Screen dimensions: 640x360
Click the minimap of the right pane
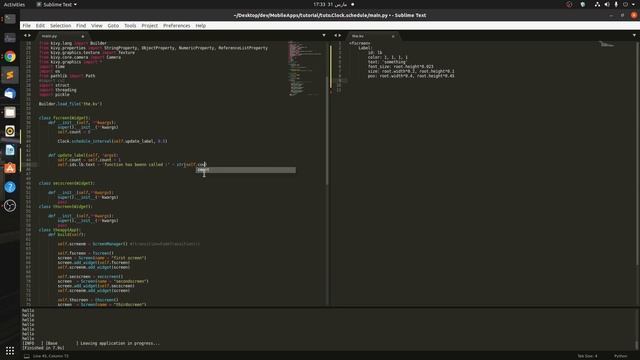pos(608,44)
